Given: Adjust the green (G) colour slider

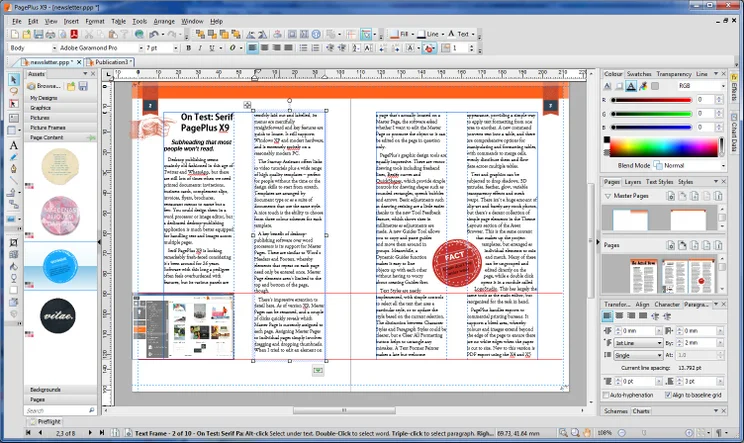Looking at the screenshot, I should 651,114.
